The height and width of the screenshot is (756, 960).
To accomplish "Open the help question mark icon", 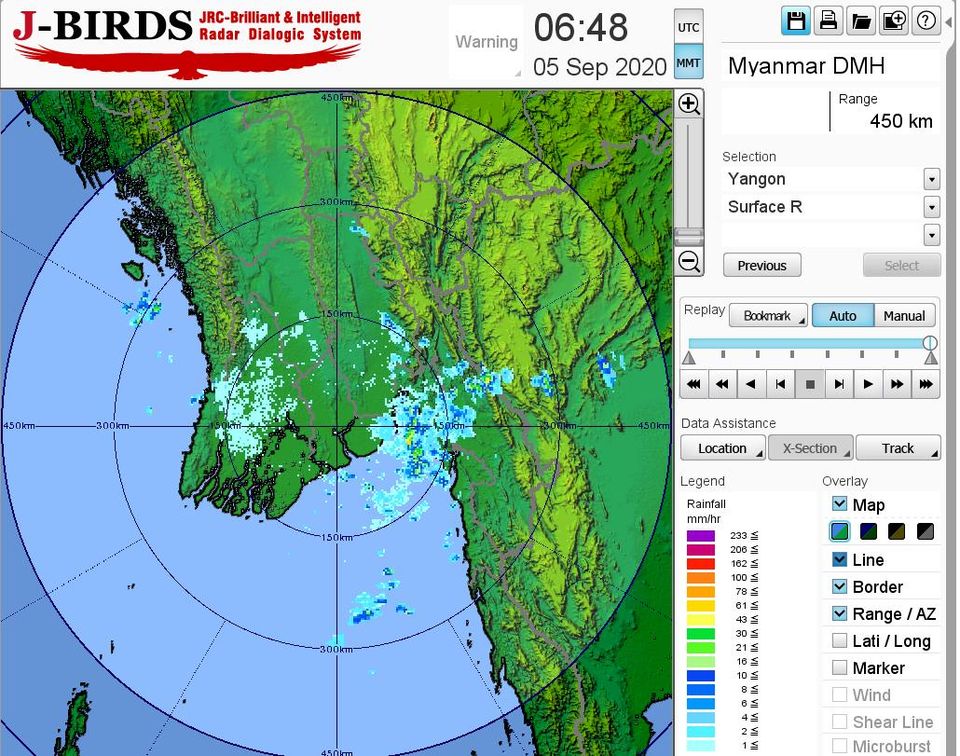I will coord(926,21).
